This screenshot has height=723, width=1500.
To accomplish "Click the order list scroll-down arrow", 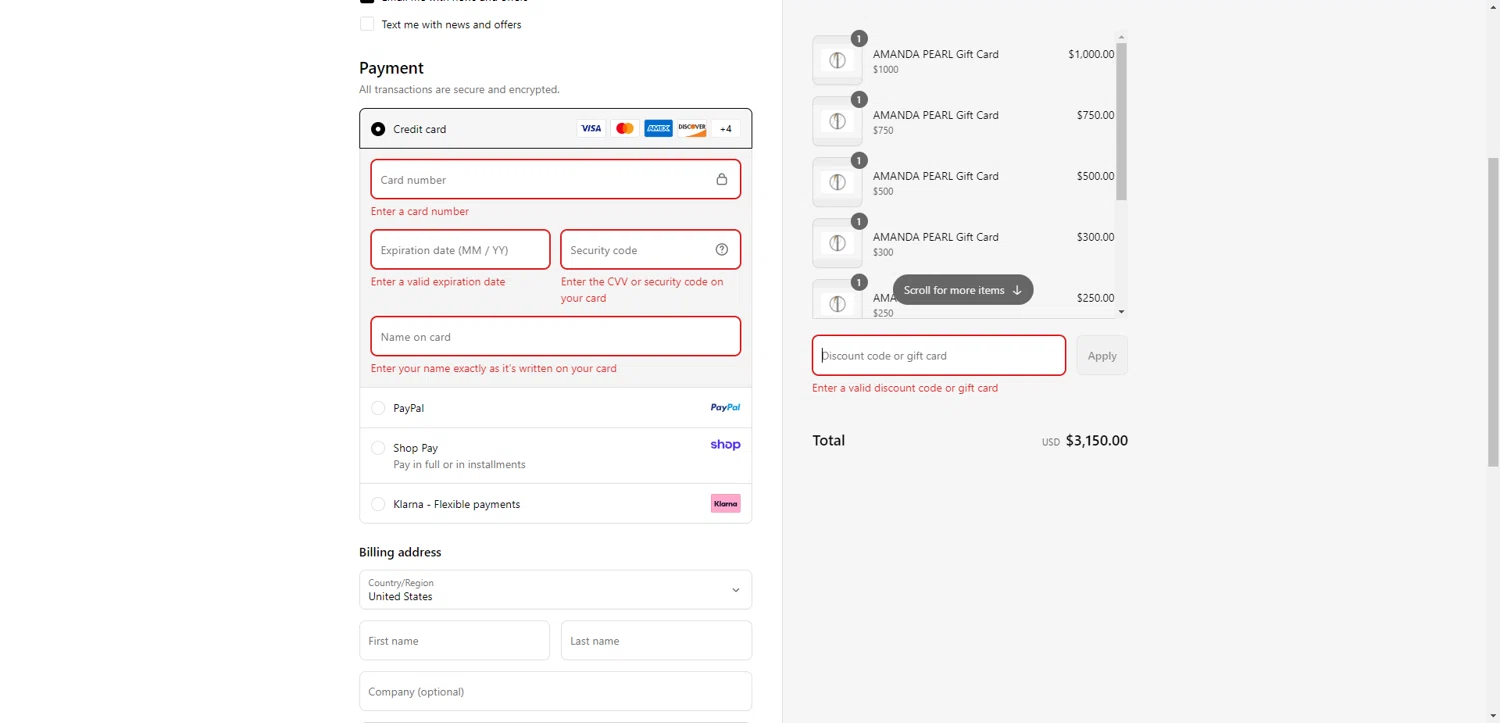I will tap(1121, 312).
